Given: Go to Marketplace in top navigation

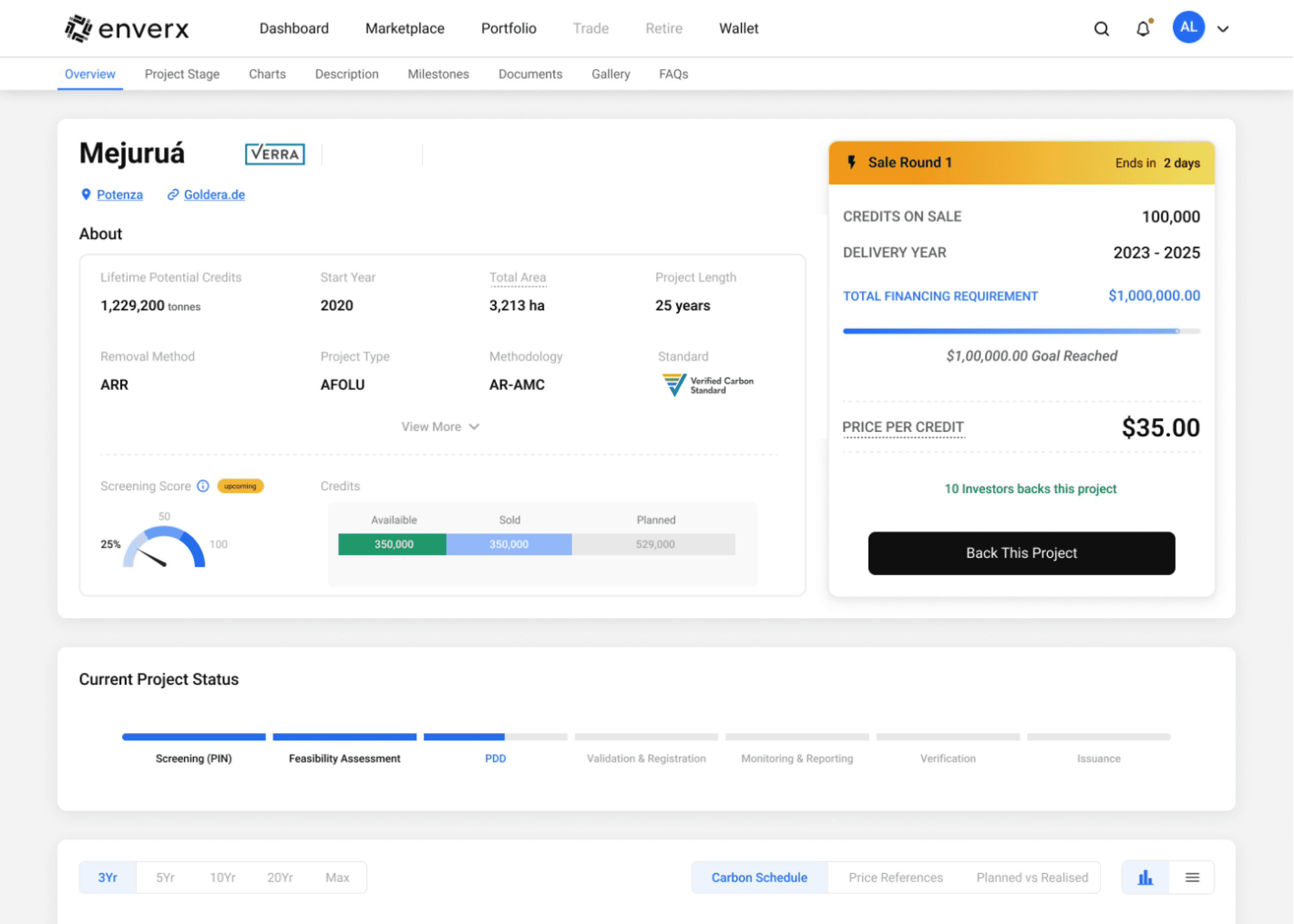Looking at the screenshot, I should (404, 29).
